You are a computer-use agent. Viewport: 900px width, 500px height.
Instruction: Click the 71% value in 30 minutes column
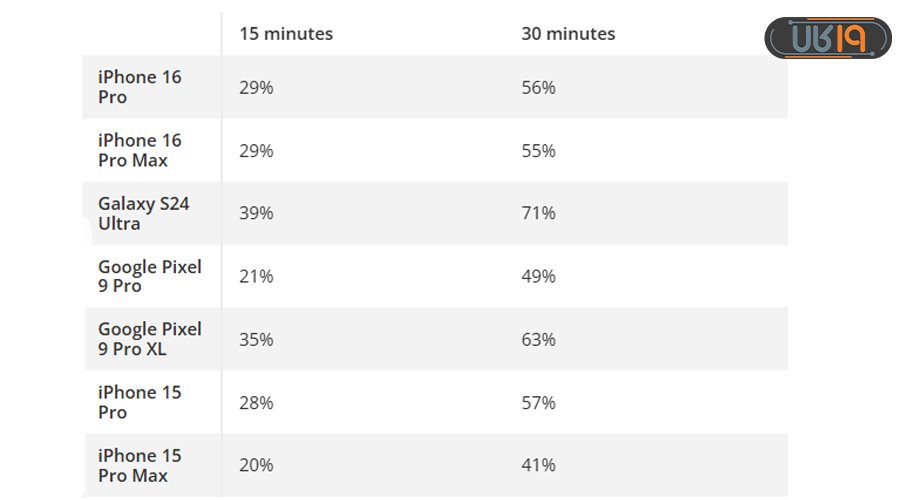[538, 213]
